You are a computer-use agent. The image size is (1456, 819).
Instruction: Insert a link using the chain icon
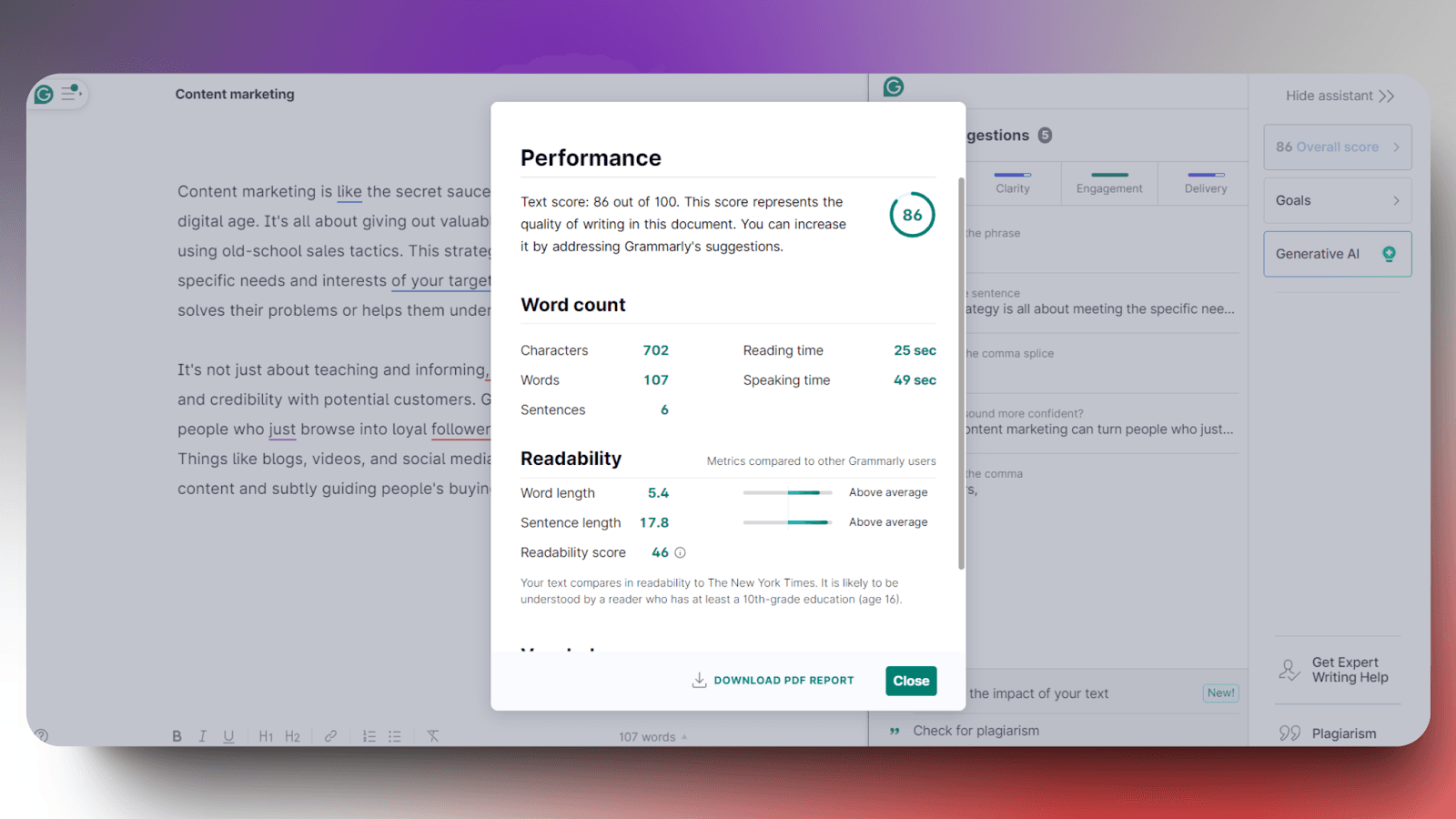331,736
